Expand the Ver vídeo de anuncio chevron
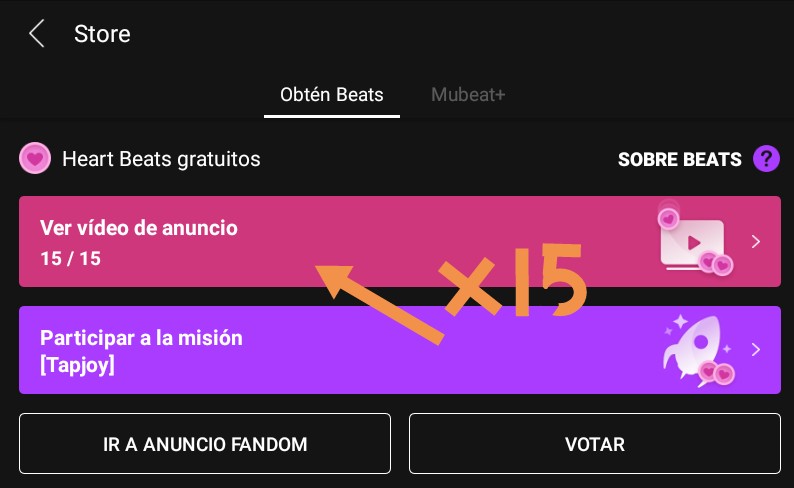794x488 pixels. pyautogui.click(x=756, y=241)
